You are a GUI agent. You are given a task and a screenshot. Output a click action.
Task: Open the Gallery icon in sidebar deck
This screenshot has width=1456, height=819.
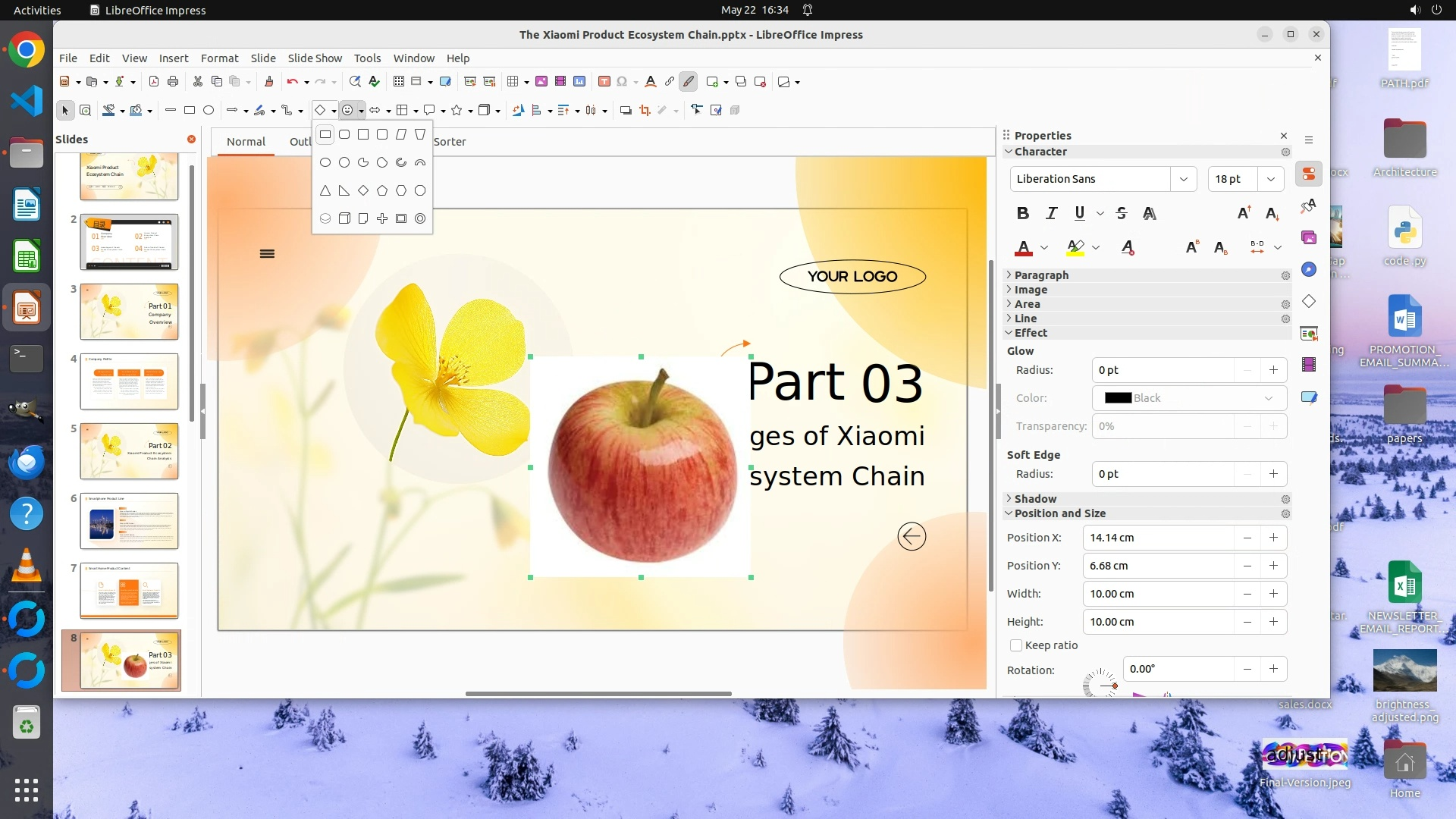(x=1309, y=237)
